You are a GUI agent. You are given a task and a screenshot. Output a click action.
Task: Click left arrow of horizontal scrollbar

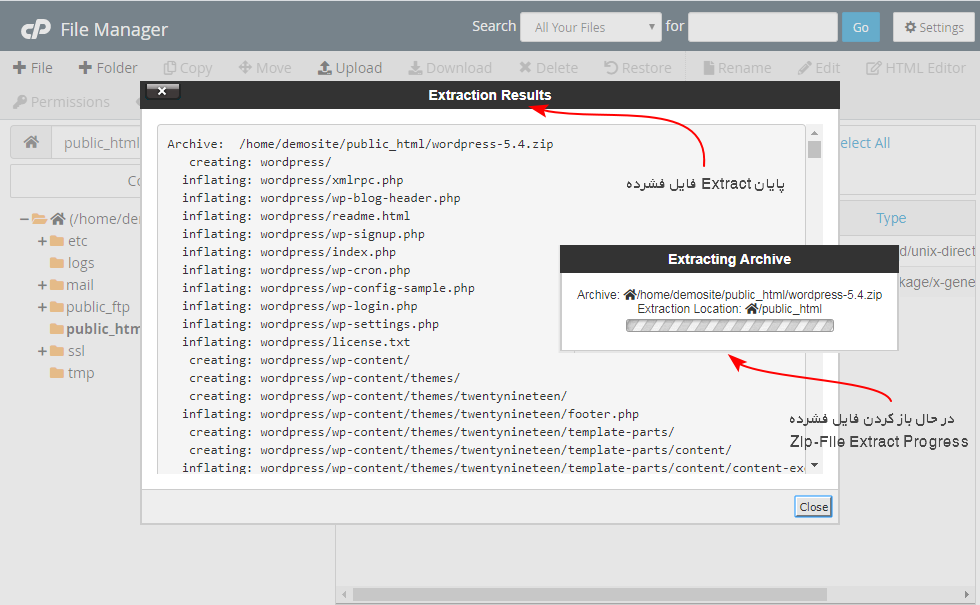(x=344, y=594)
